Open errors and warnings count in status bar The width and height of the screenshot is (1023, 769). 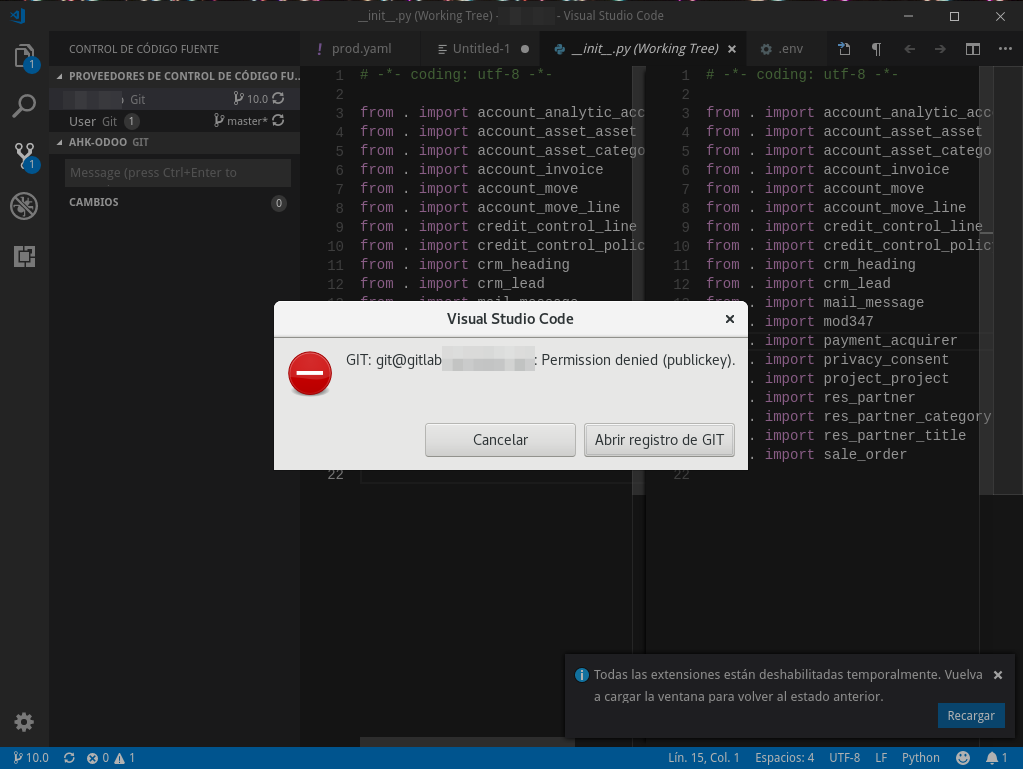coord(110,758)
